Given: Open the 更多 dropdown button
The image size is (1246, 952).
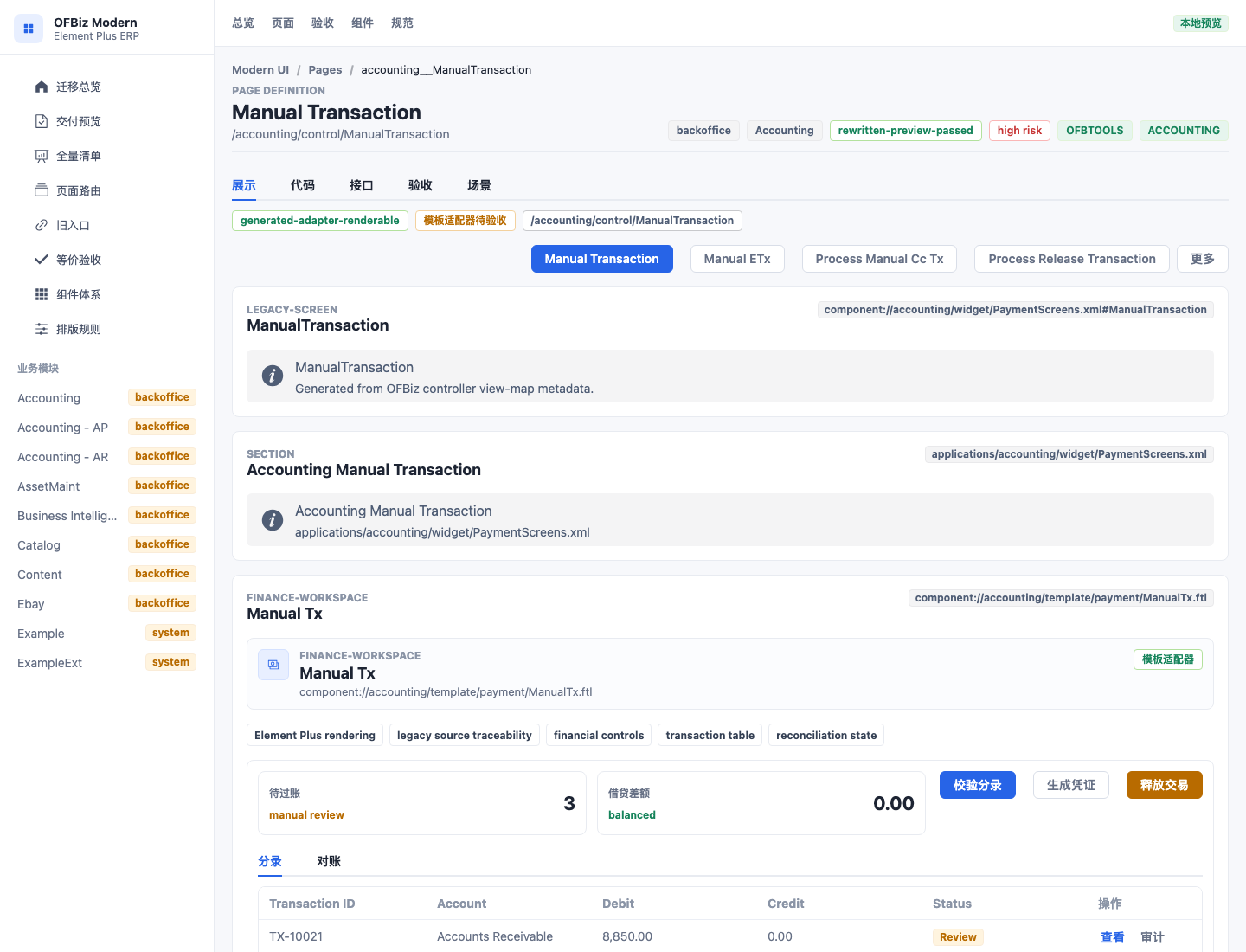Looking at the screenshot, I should point(1203,259).
